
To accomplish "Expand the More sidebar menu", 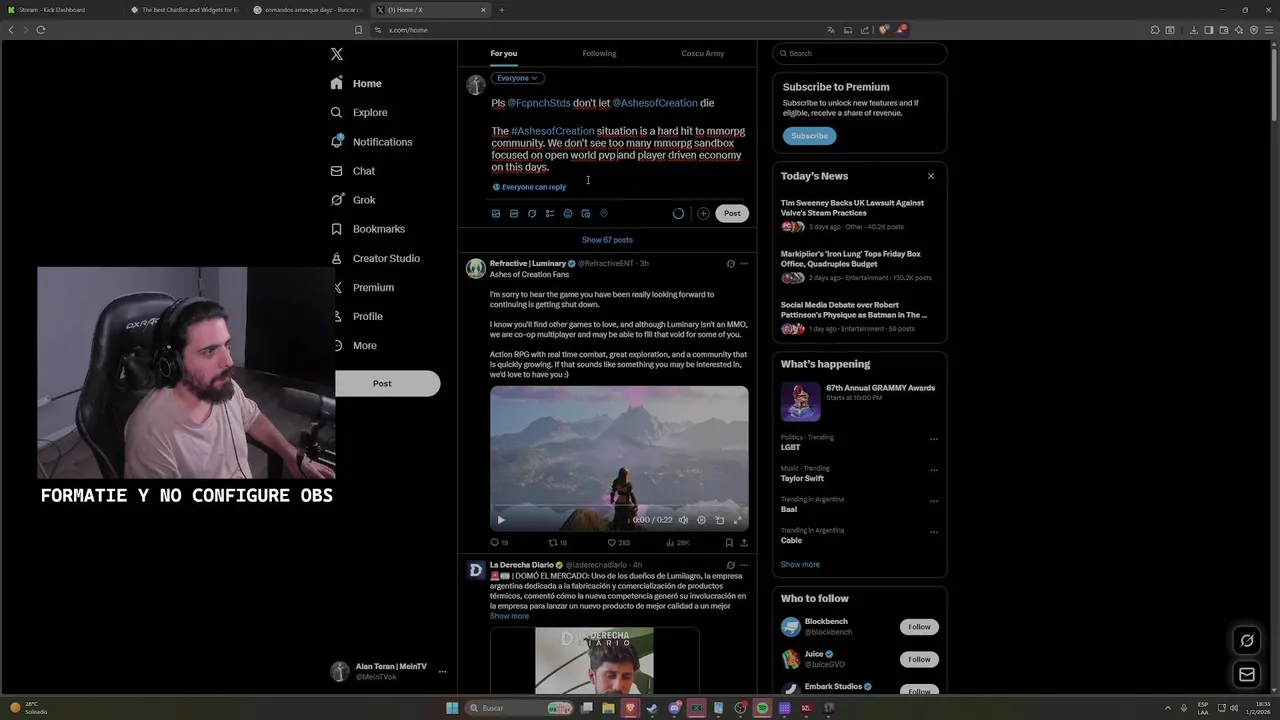I will [354, 345].
